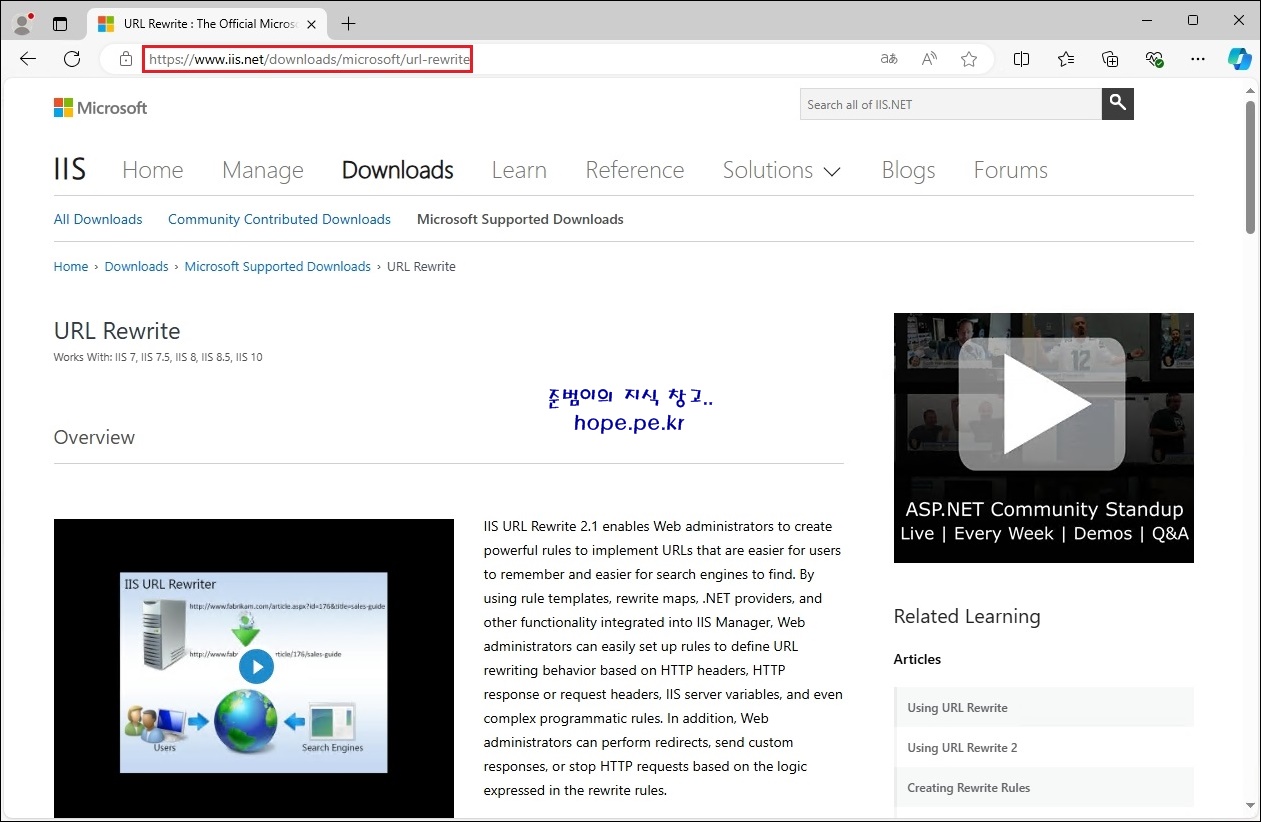Click the page vertical scrollbar thumb

pyautogui.click(x=1250, y=167)
